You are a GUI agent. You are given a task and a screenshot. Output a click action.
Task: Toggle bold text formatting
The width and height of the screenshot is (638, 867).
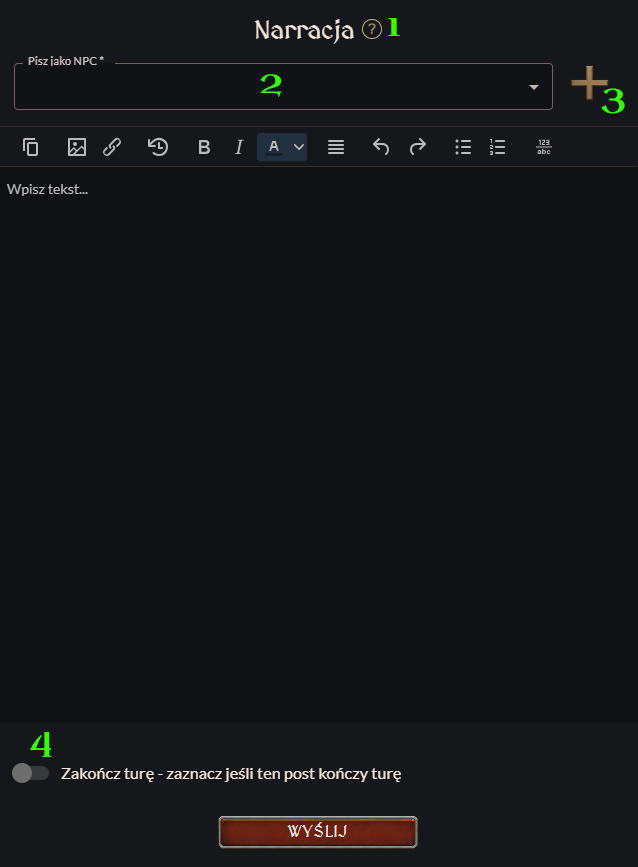(204, 147)
